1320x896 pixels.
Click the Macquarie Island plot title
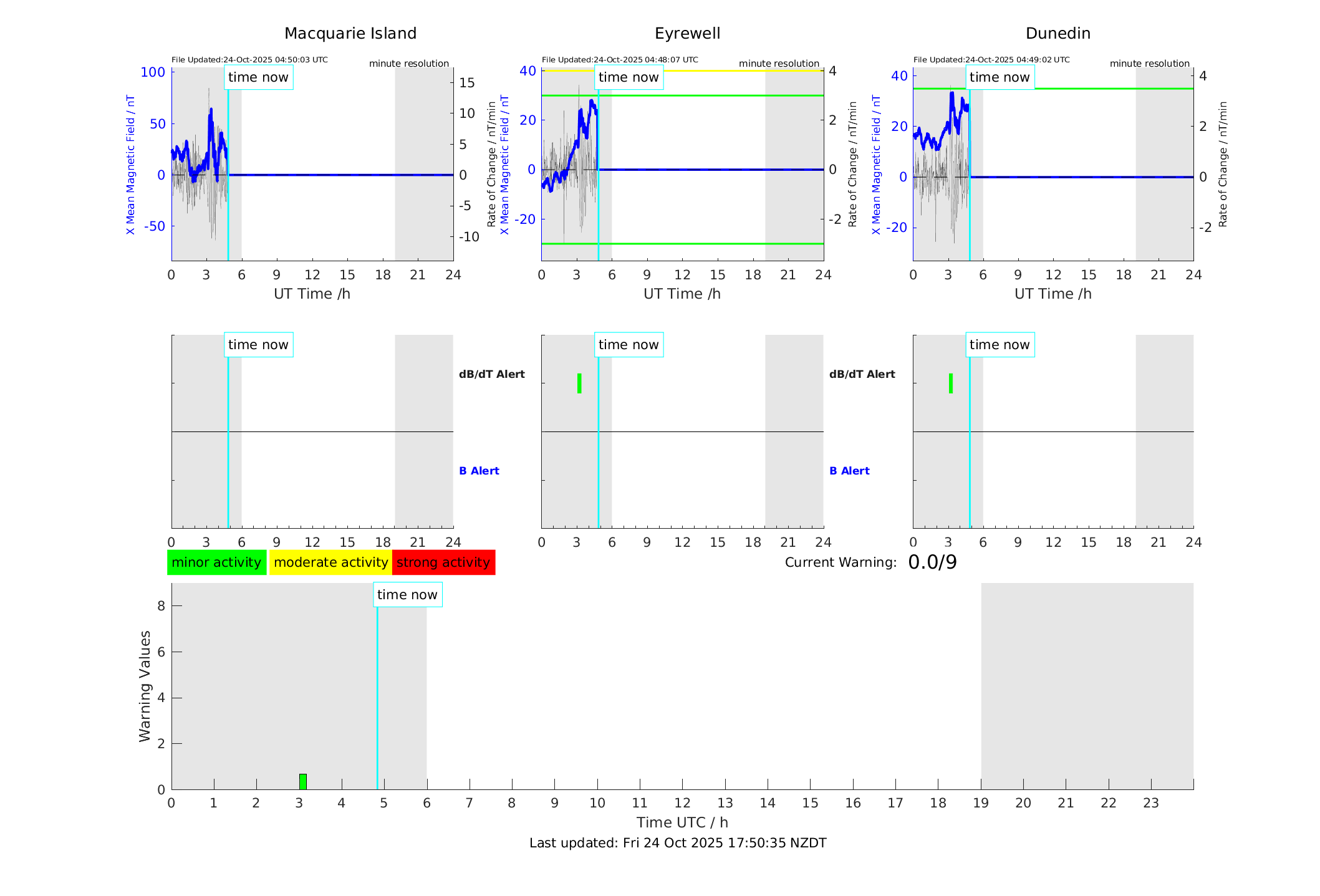pos(350,34)
